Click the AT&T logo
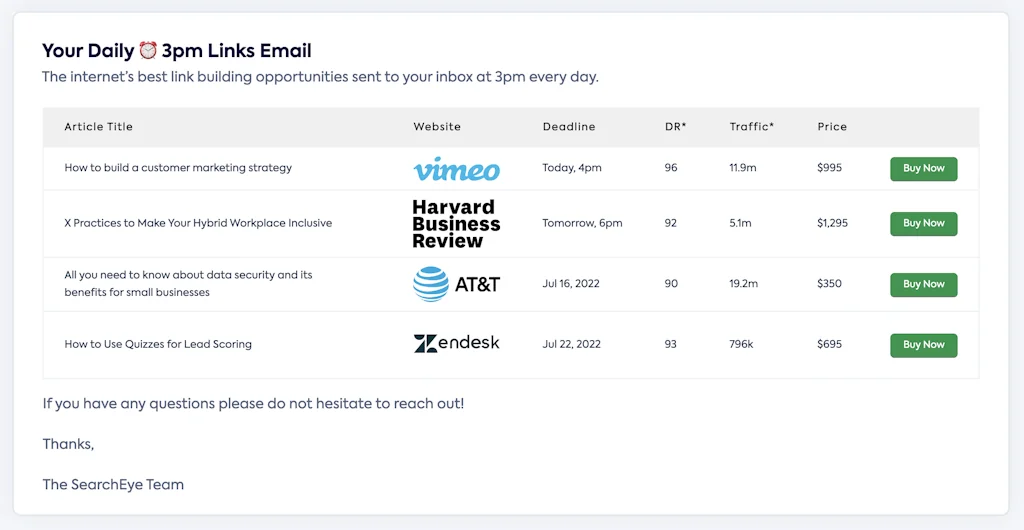This screenshot has width=1024, height=530. pos(456,284)
